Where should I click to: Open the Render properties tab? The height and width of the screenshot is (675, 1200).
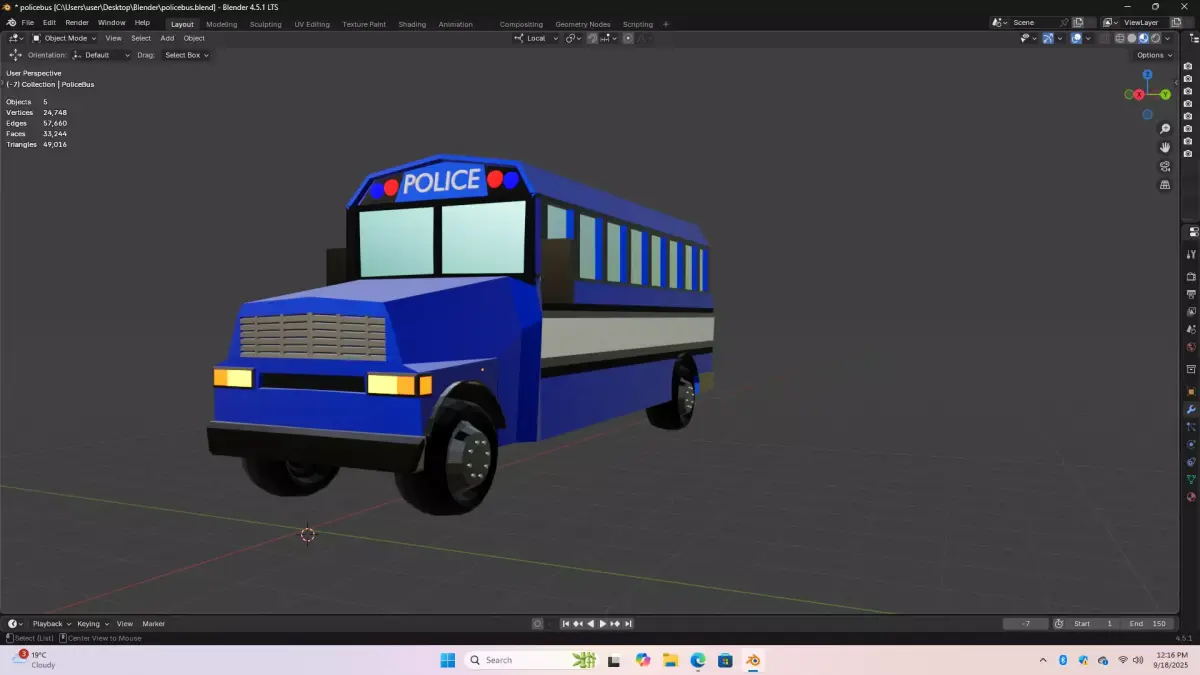[1191, 276]
